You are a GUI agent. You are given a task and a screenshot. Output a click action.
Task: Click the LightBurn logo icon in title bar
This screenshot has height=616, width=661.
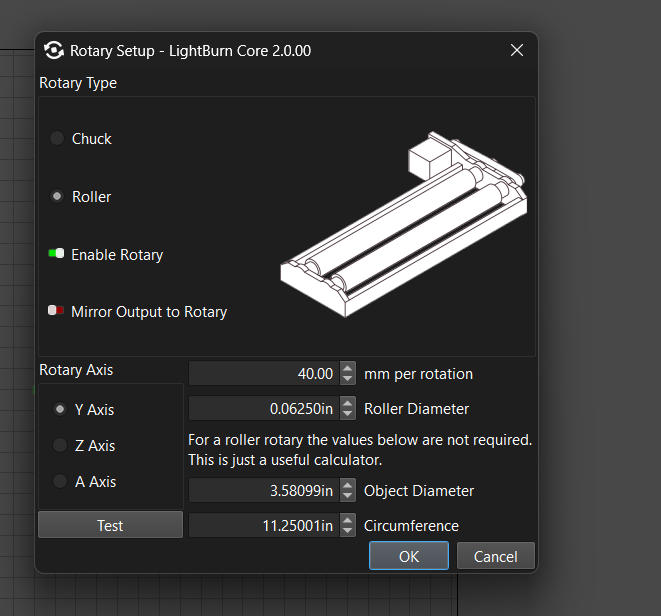(53, 50)
